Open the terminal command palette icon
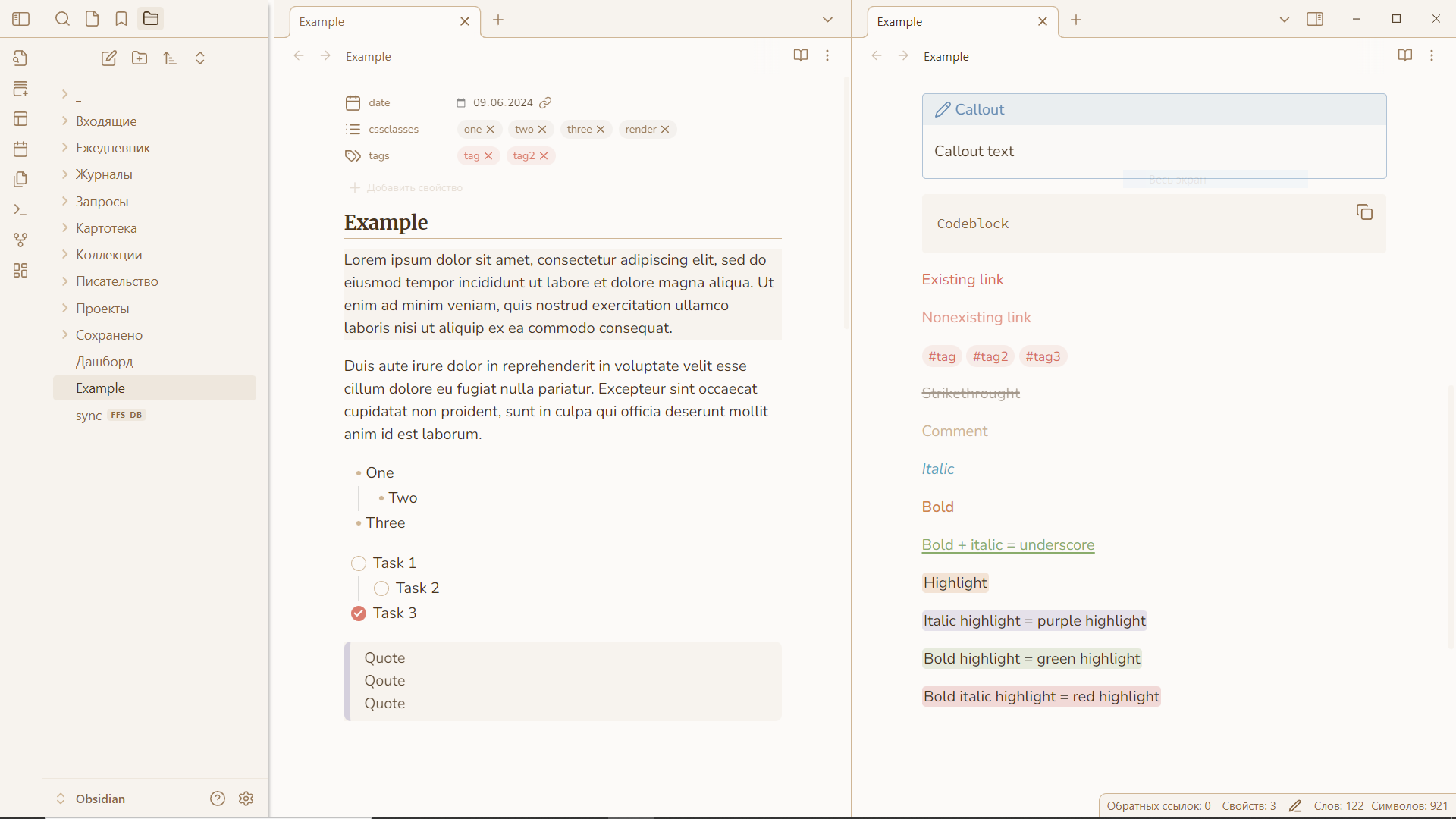Image resolution: width=1456 pixels, height=819 pixels. 20,210
